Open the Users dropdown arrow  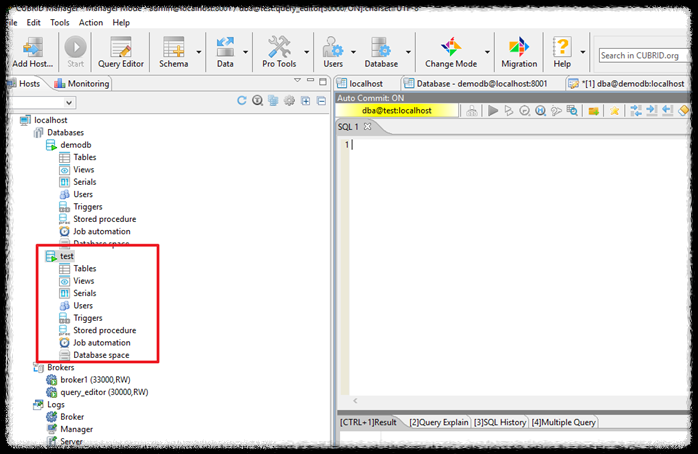[353, 52]
